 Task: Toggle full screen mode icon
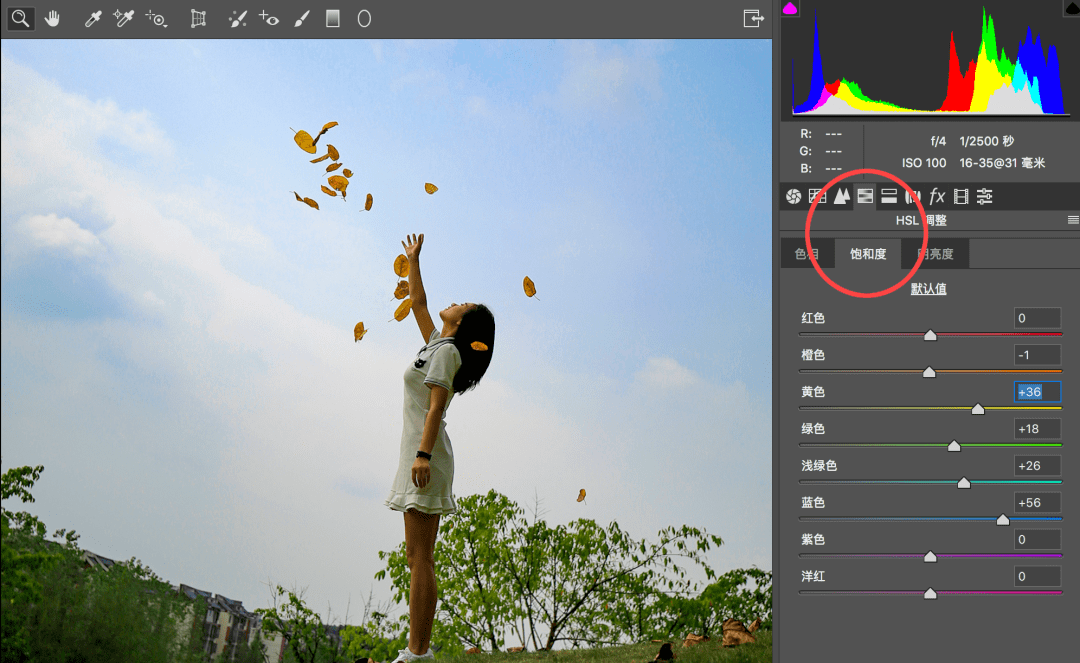[754, 19]
